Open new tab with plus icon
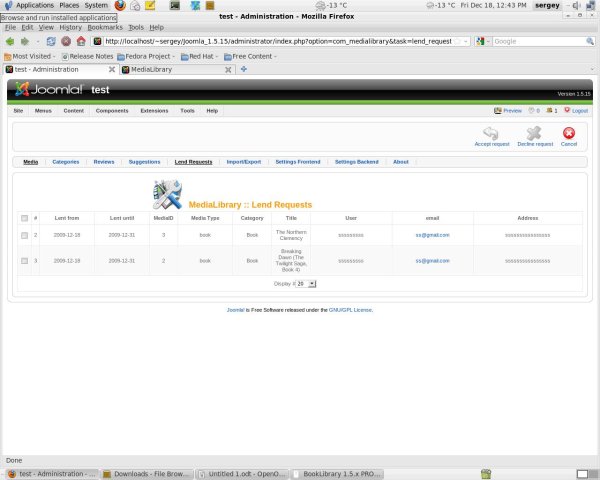Viewport: 600px width, 480px height. (244, 69)
